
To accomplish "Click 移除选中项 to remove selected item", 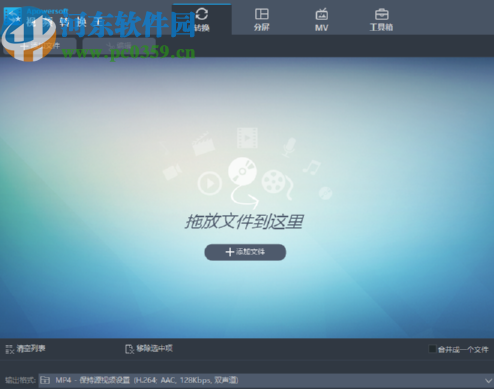I will coord(149,349).
